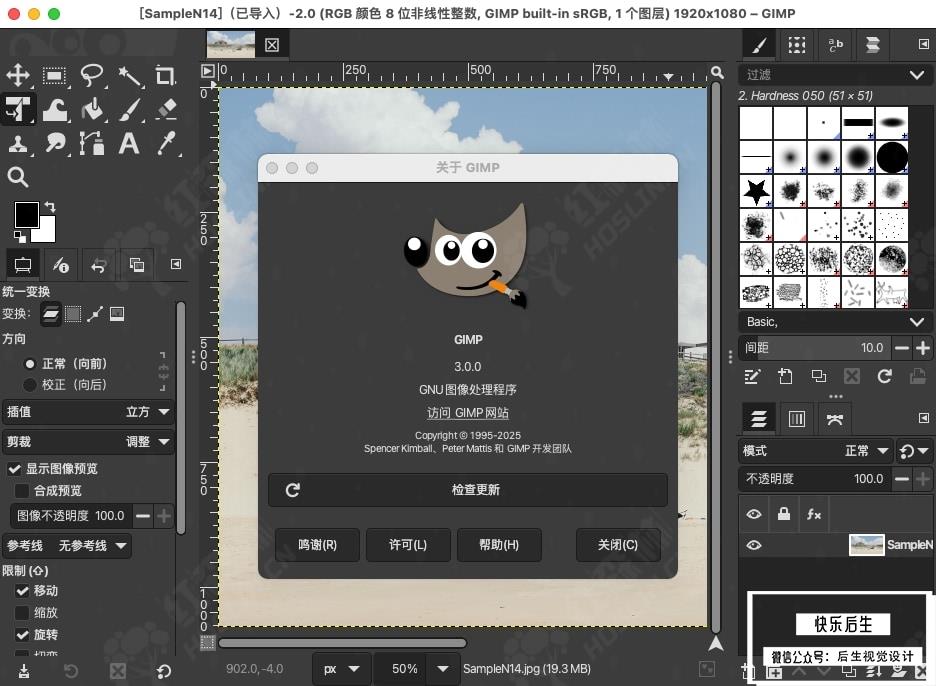Screen dimensions: 936x686
Task: Select the Paintbrush tool
Action: (129, 110)
